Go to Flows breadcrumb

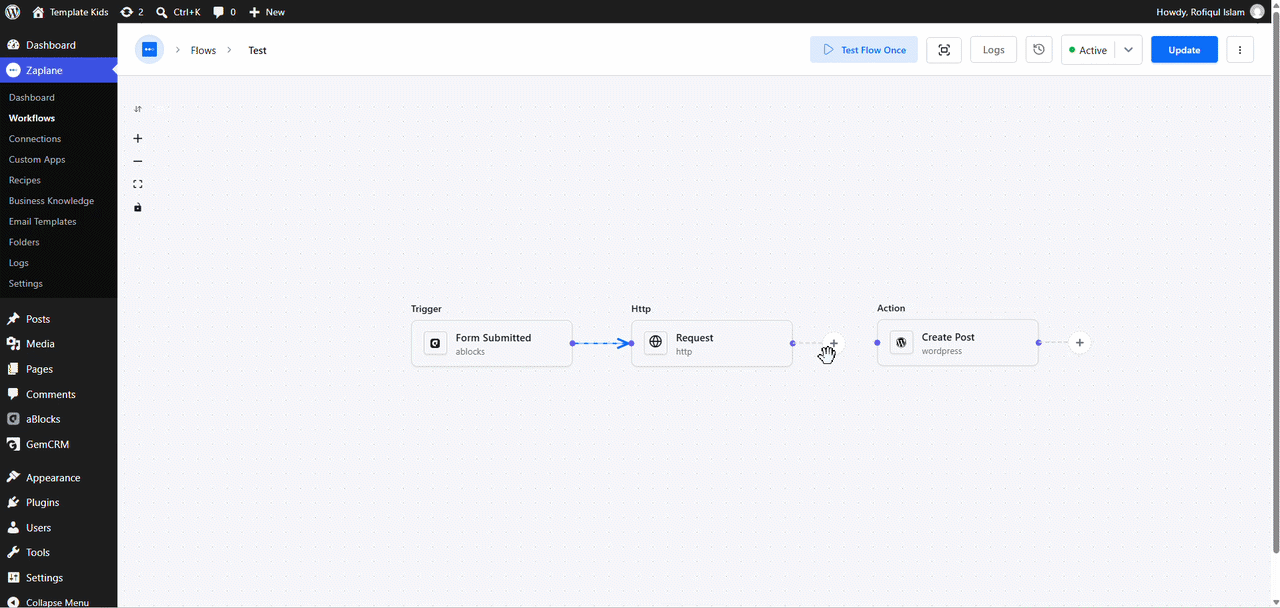203,50
